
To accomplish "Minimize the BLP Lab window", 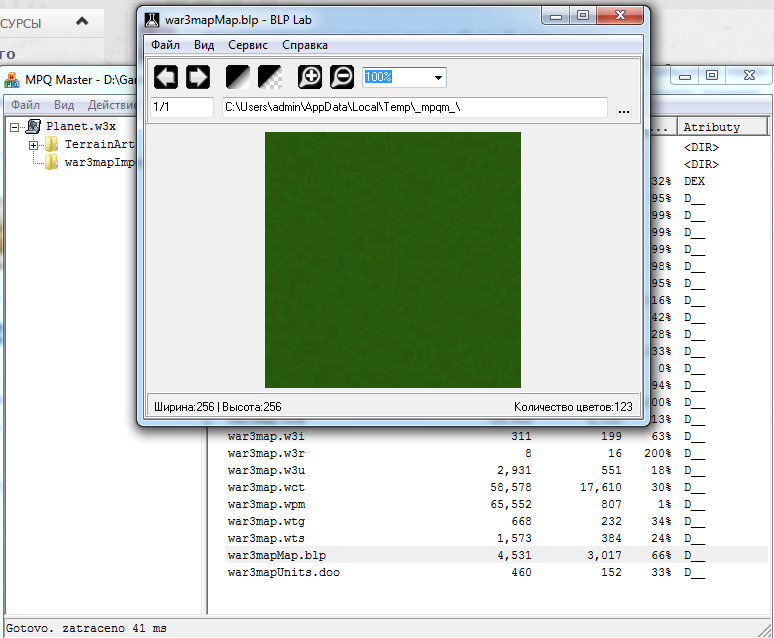I will tap(556, 16).
